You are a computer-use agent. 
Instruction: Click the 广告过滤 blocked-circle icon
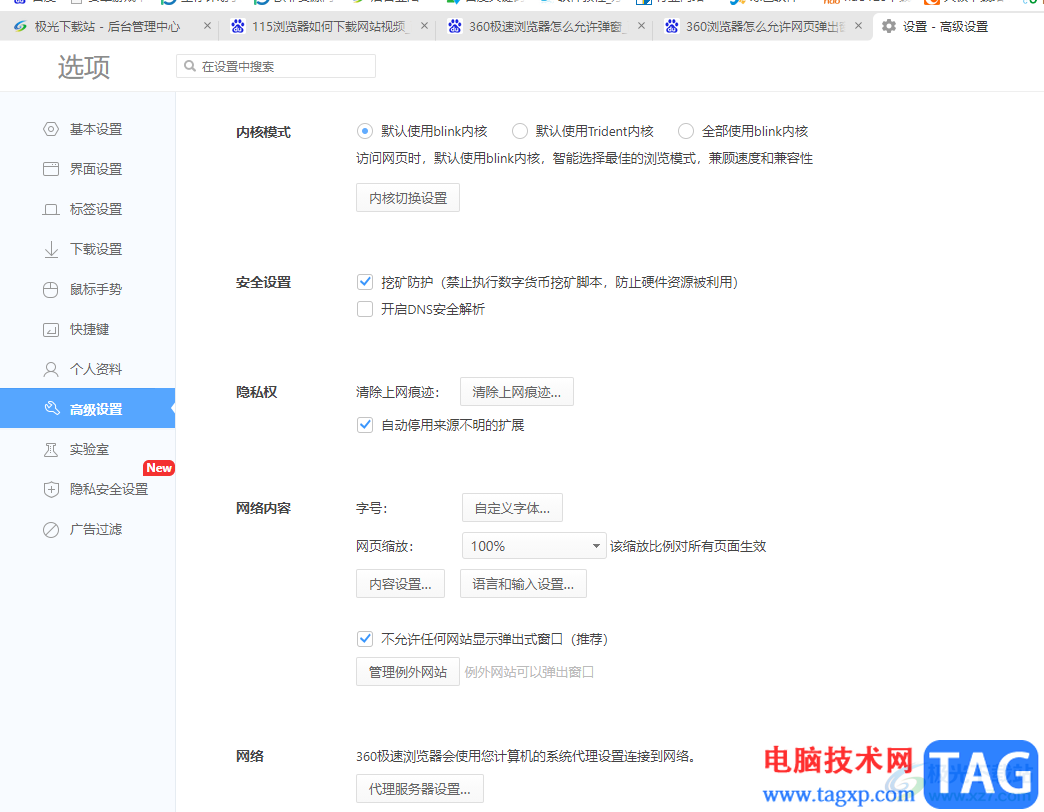coord(51,530)
